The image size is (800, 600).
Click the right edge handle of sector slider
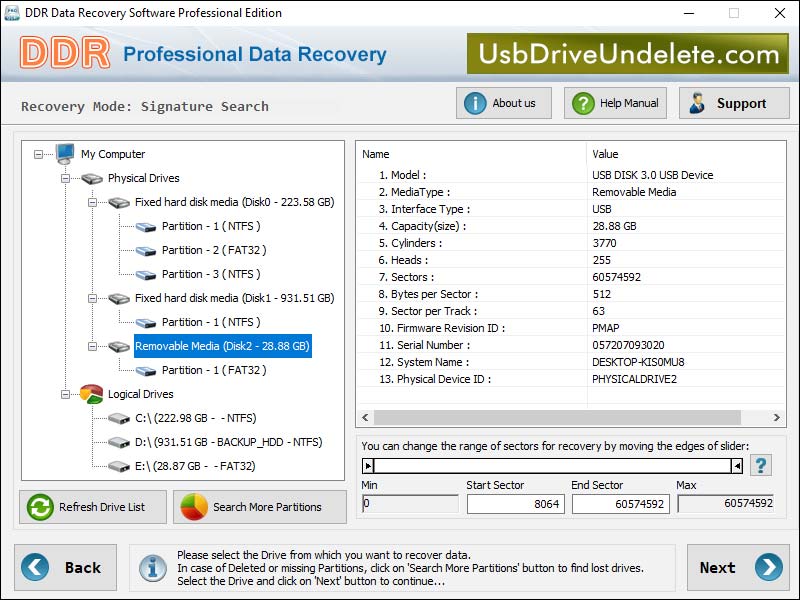coord(737,465)
